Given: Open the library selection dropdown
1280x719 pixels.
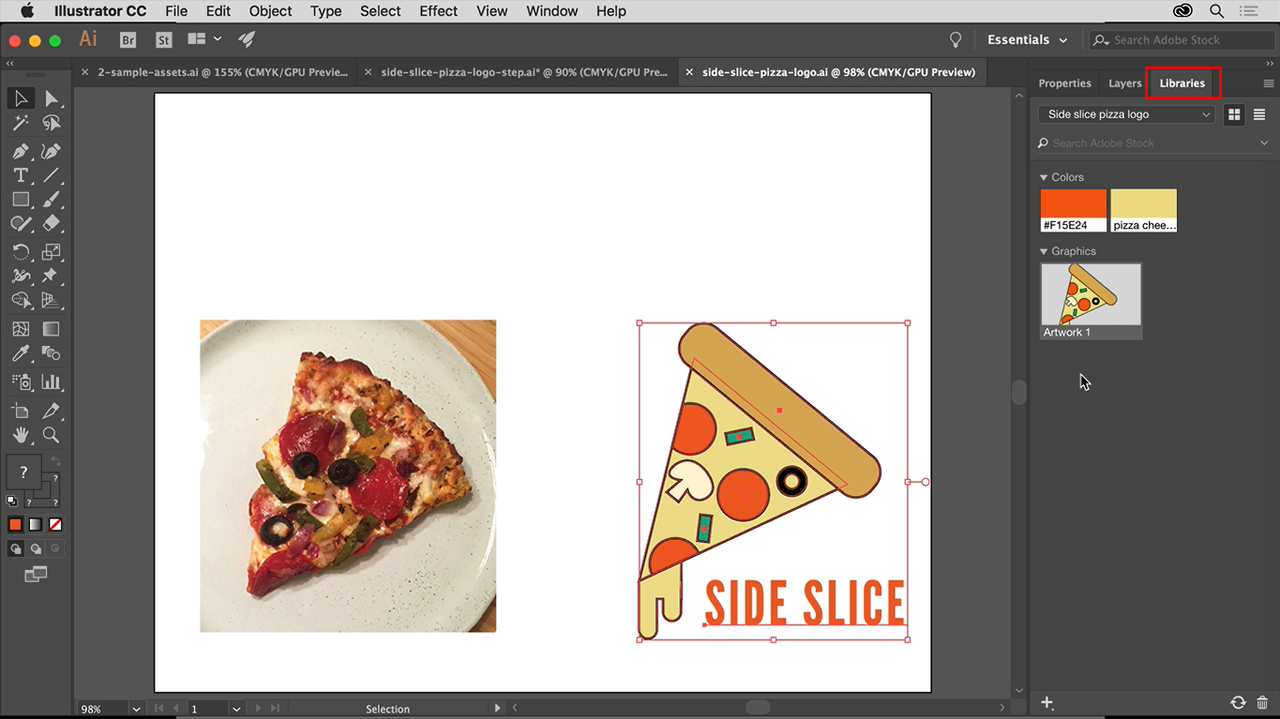Looking at the screenshot, I should pyautogui.click(x=1126, y=114).
